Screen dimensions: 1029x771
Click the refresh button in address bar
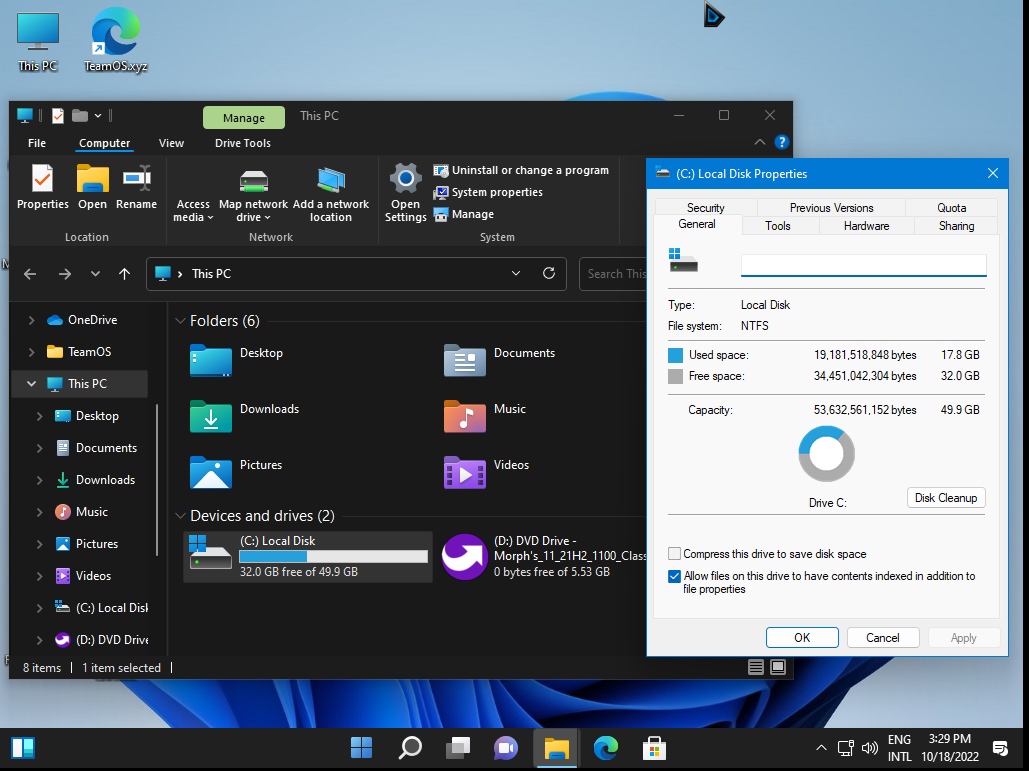(548, 273)
